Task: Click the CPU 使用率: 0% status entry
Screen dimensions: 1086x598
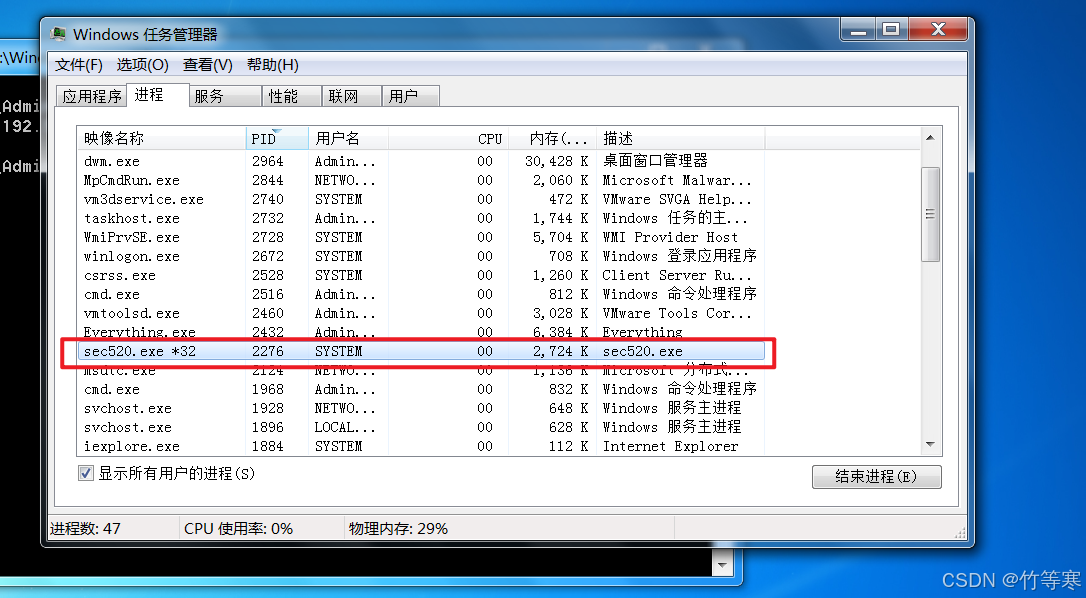Action: (238, 529)
